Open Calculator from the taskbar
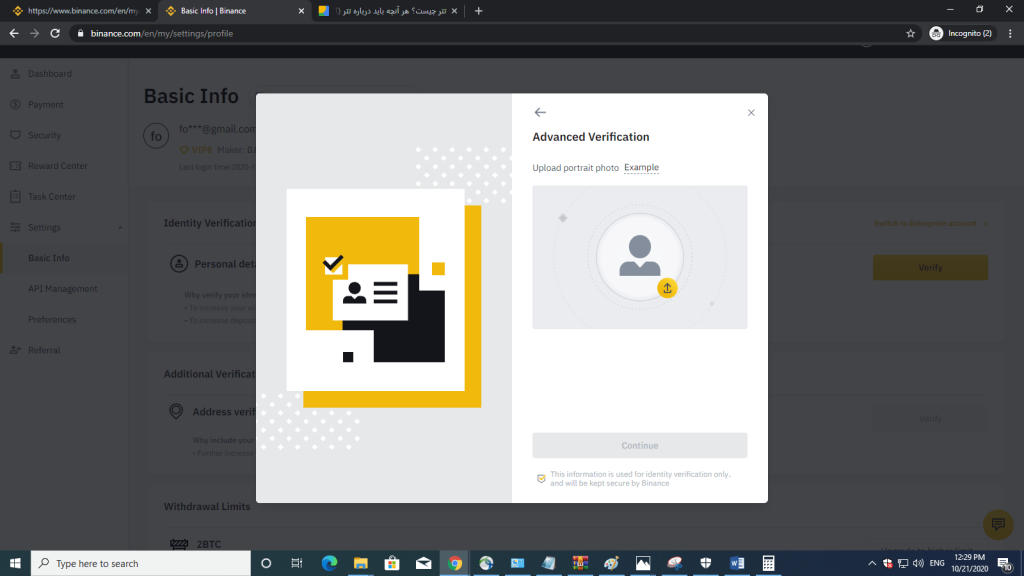 click(x=768, y=563)
